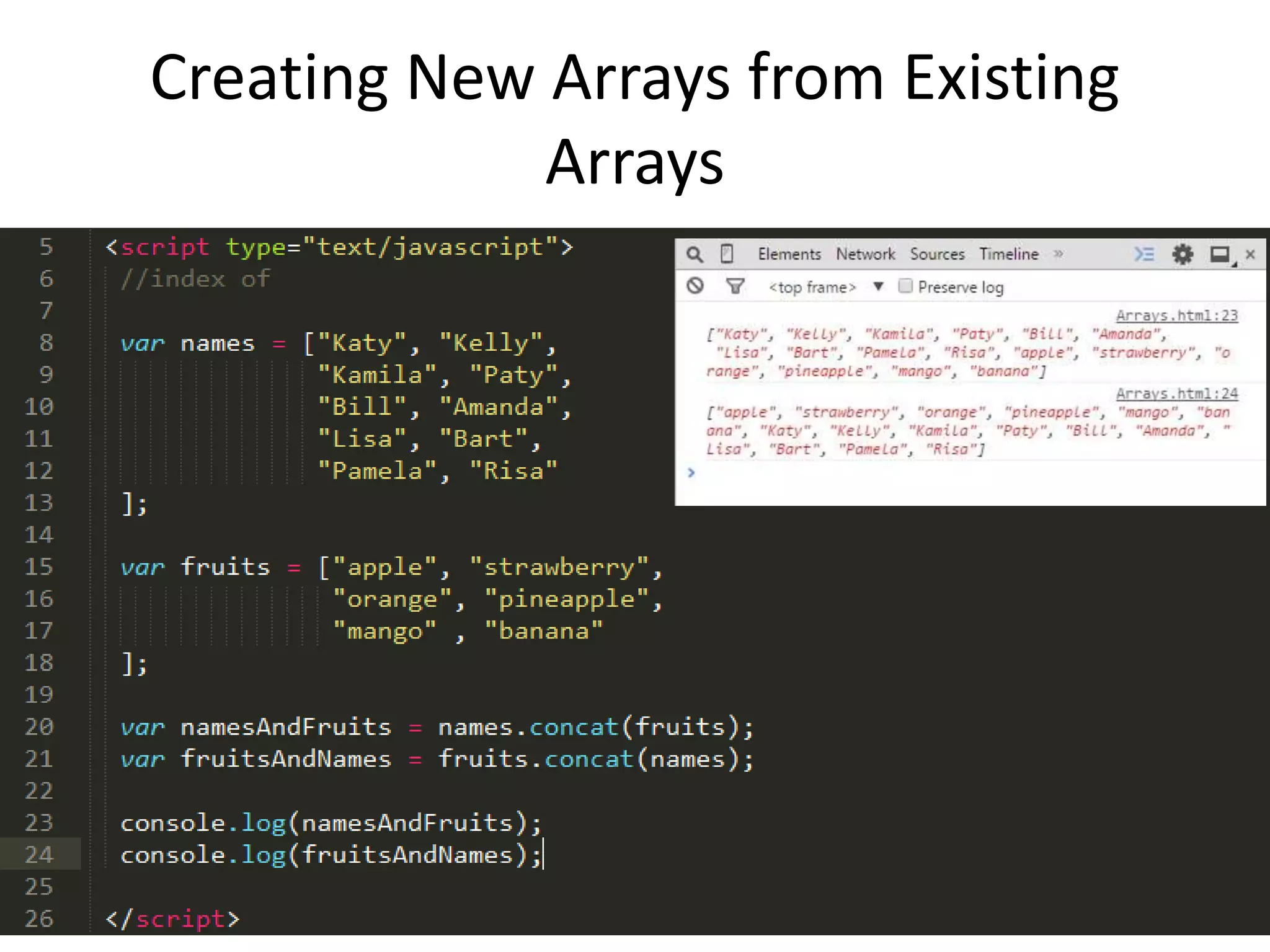Enable the Preserve log checkbox
The image size is (1270, 952).
point(905,286)
